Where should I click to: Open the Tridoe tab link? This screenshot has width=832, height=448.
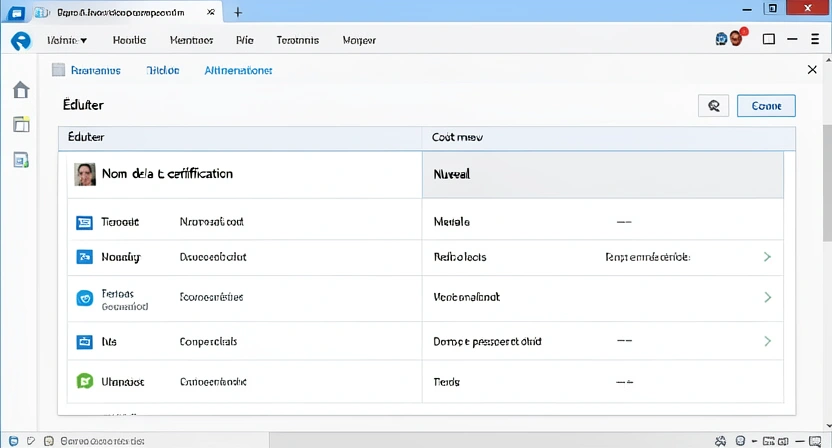point(162,71)
